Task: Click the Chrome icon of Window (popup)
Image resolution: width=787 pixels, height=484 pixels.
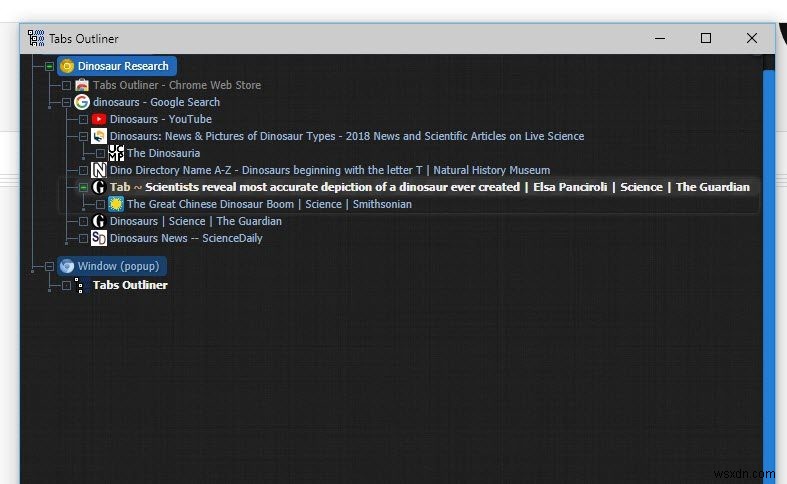Action: [x=67, y=266]
